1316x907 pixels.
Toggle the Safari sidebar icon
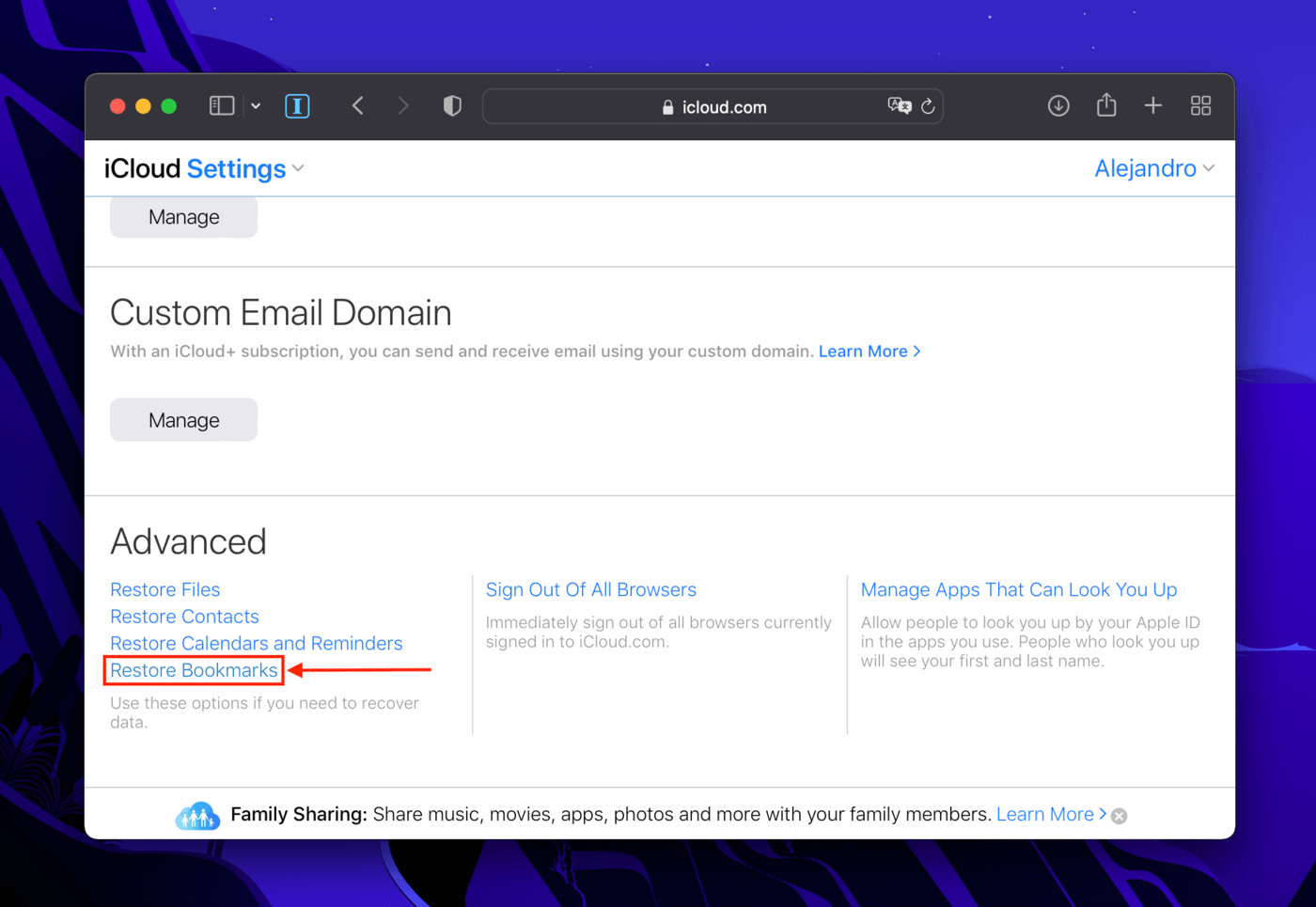coord(222,106)
